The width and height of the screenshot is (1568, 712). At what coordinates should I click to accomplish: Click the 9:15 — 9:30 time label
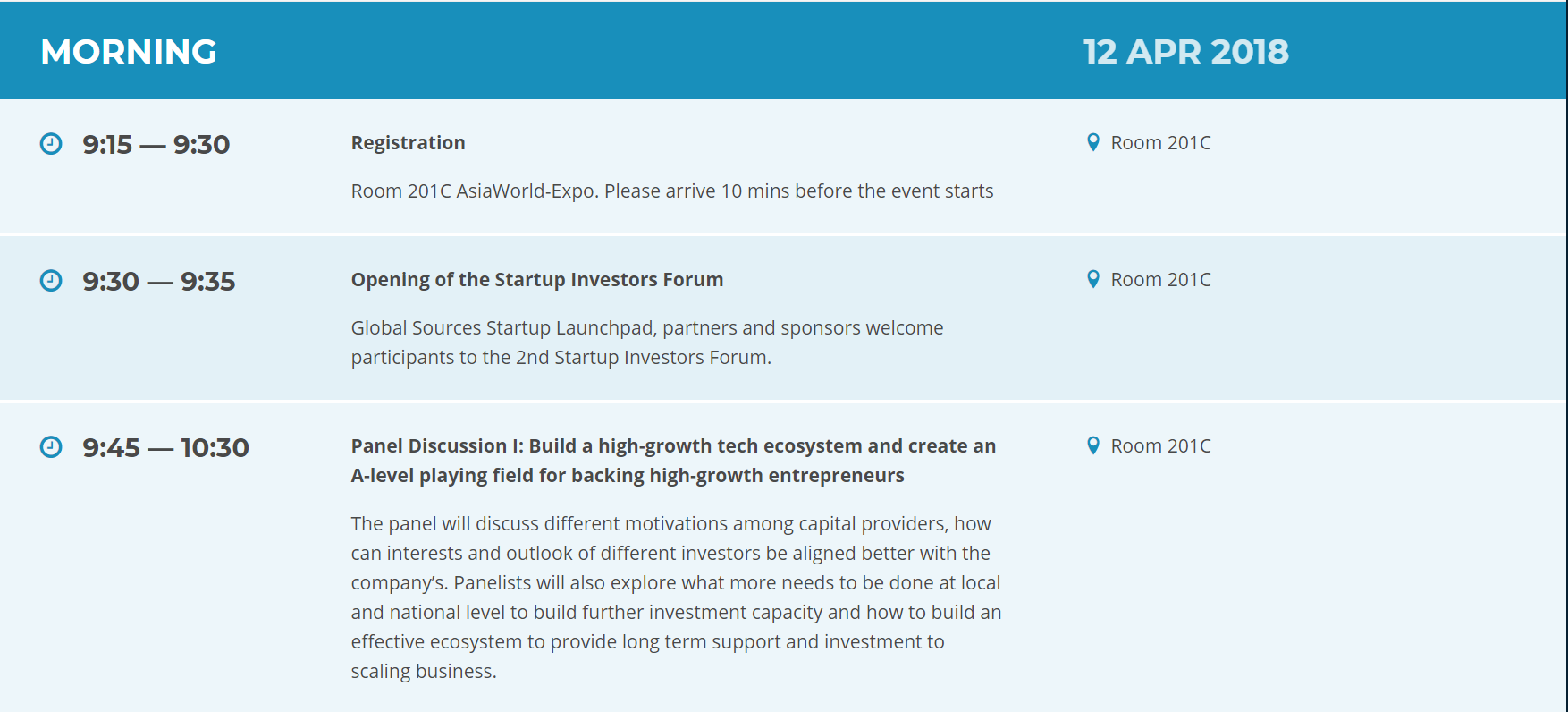[156, 144]
